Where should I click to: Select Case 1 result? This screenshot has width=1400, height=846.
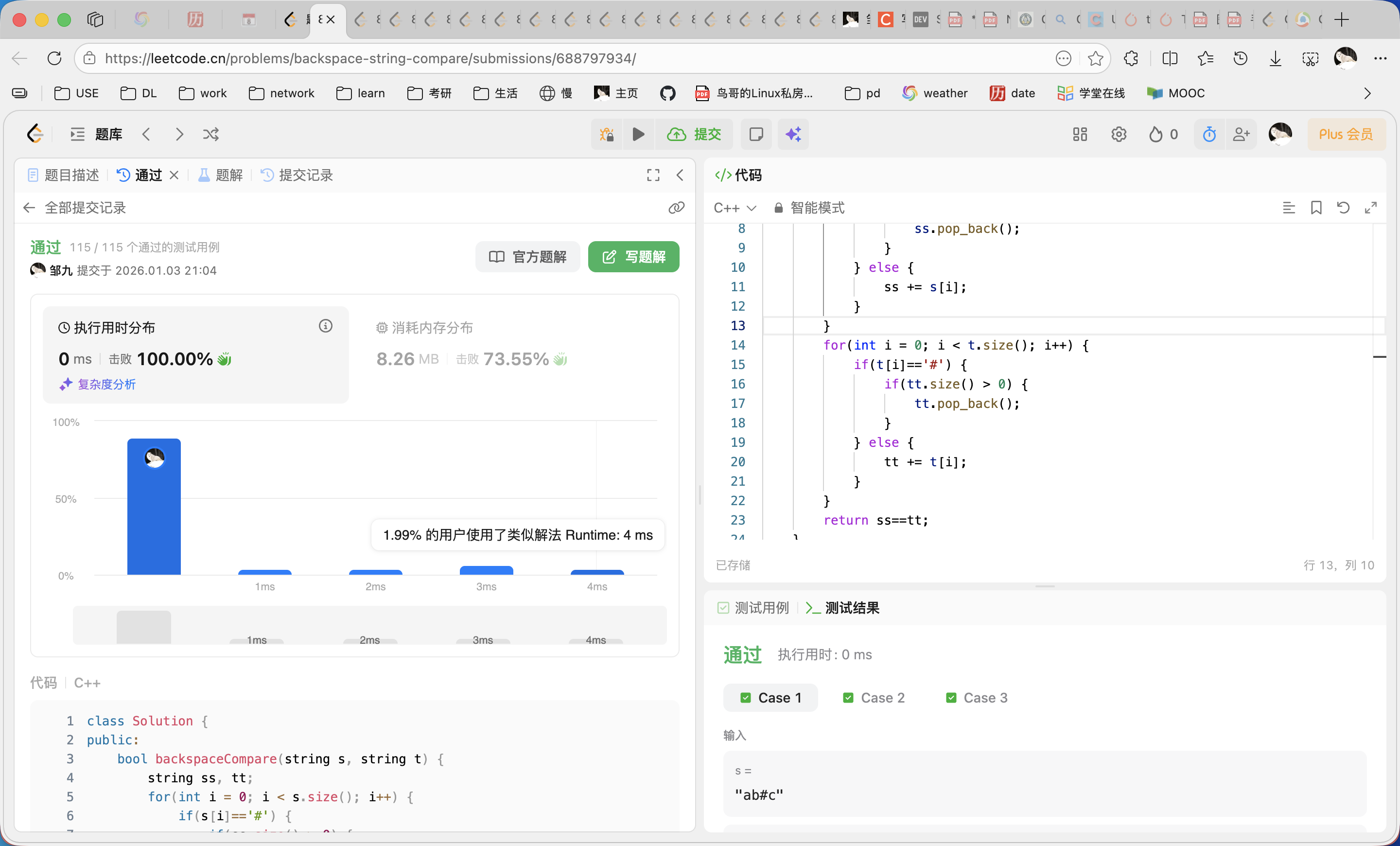[x=770, y=698]
